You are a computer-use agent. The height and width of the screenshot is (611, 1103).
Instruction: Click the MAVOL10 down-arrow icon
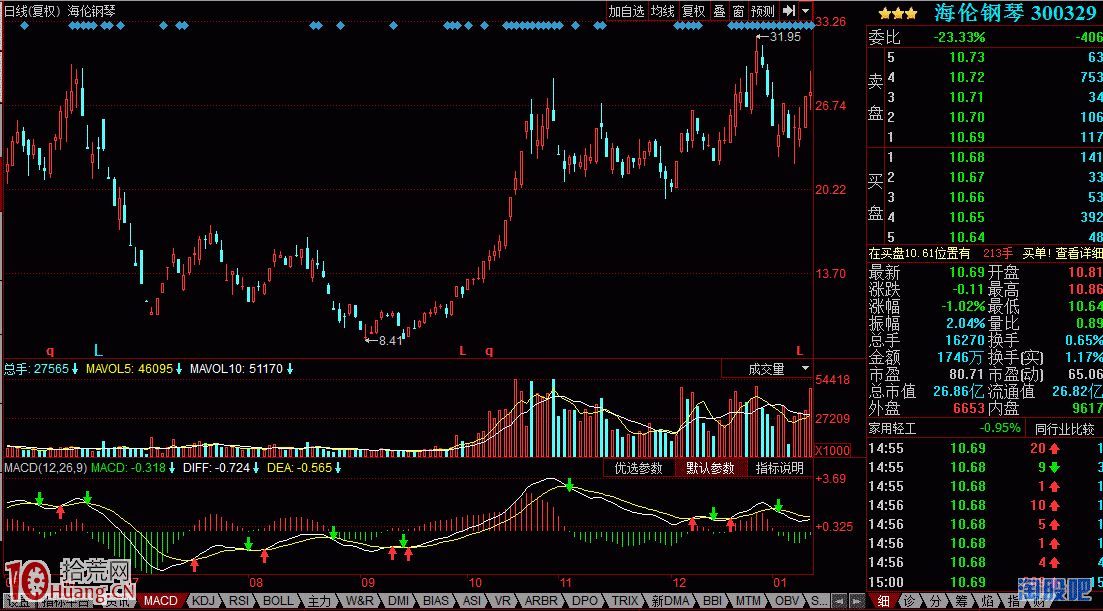pos(289,369)
